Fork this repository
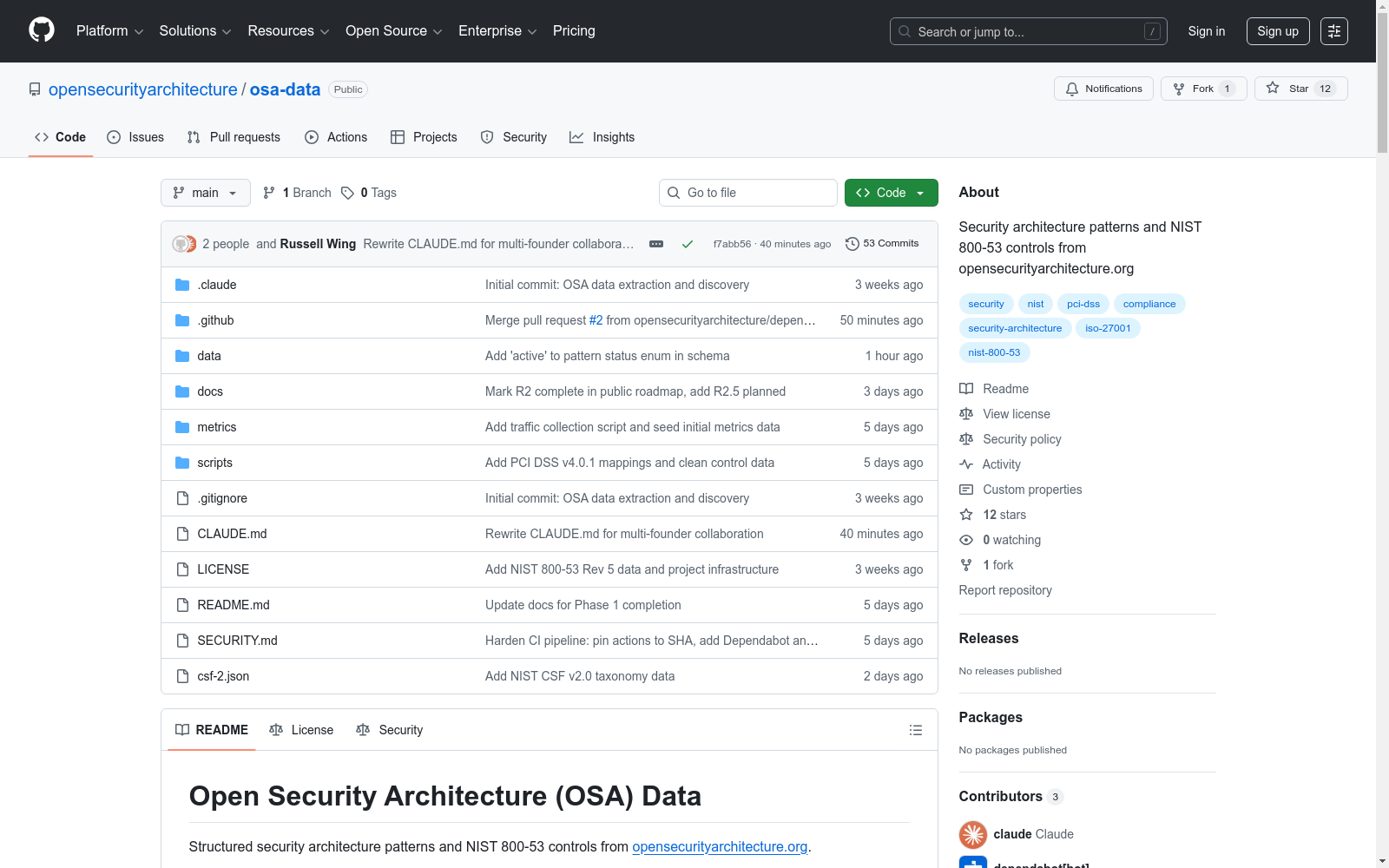The width and height of the screenshot is (1389, 868). [1204, 89]
